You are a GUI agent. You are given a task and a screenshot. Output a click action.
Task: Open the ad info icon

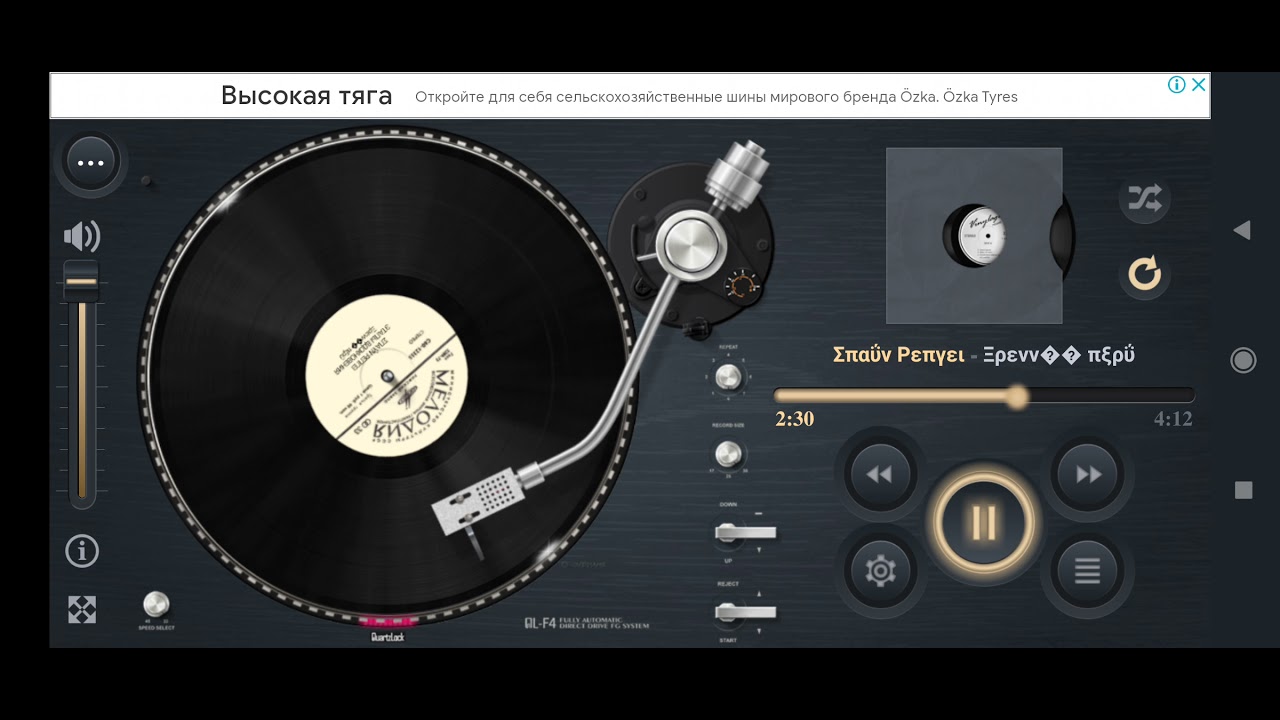point(1177,85)
